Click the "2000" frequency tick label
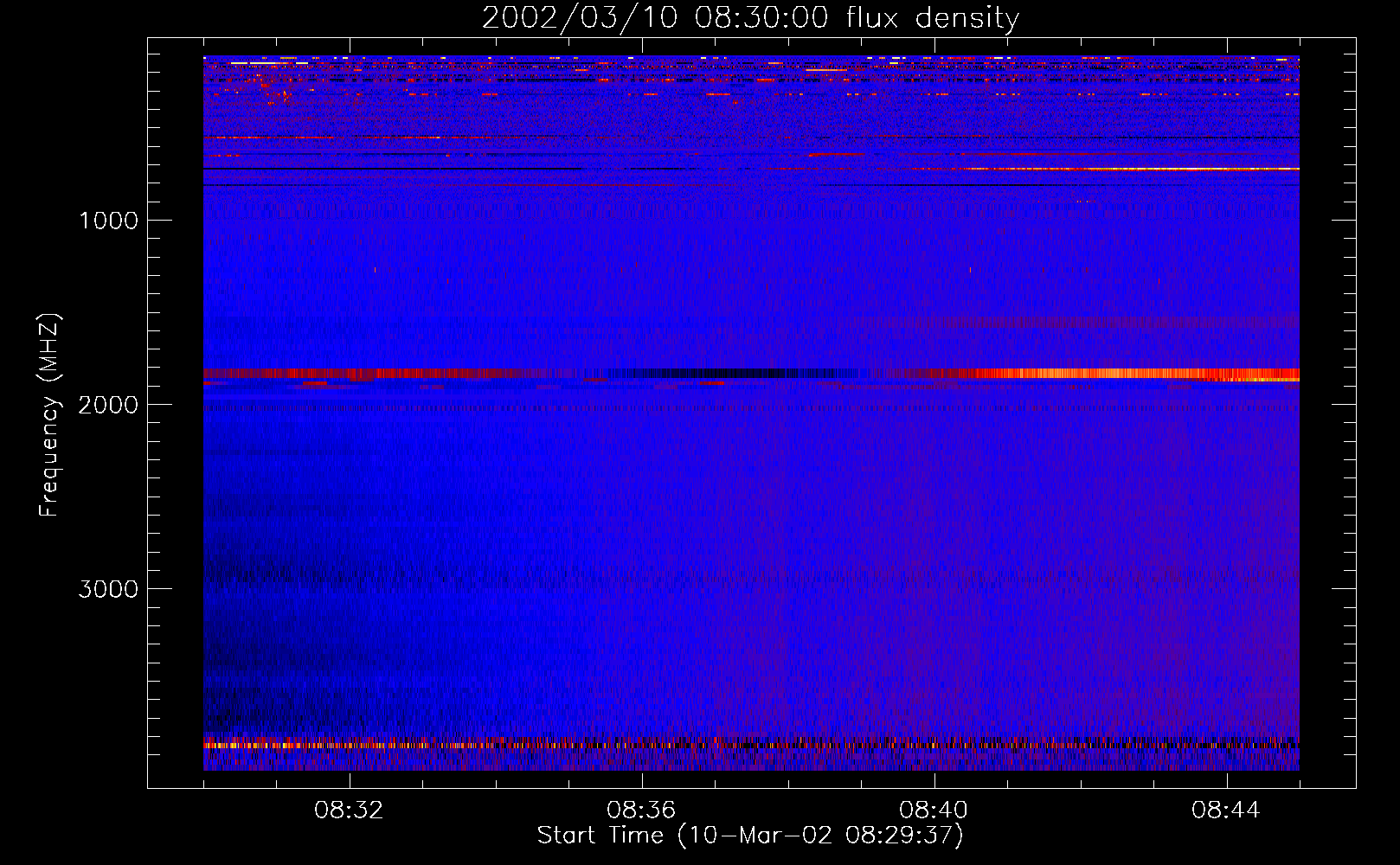The height and width of the screenshot is (865, 1400). (x=108, y=405)
